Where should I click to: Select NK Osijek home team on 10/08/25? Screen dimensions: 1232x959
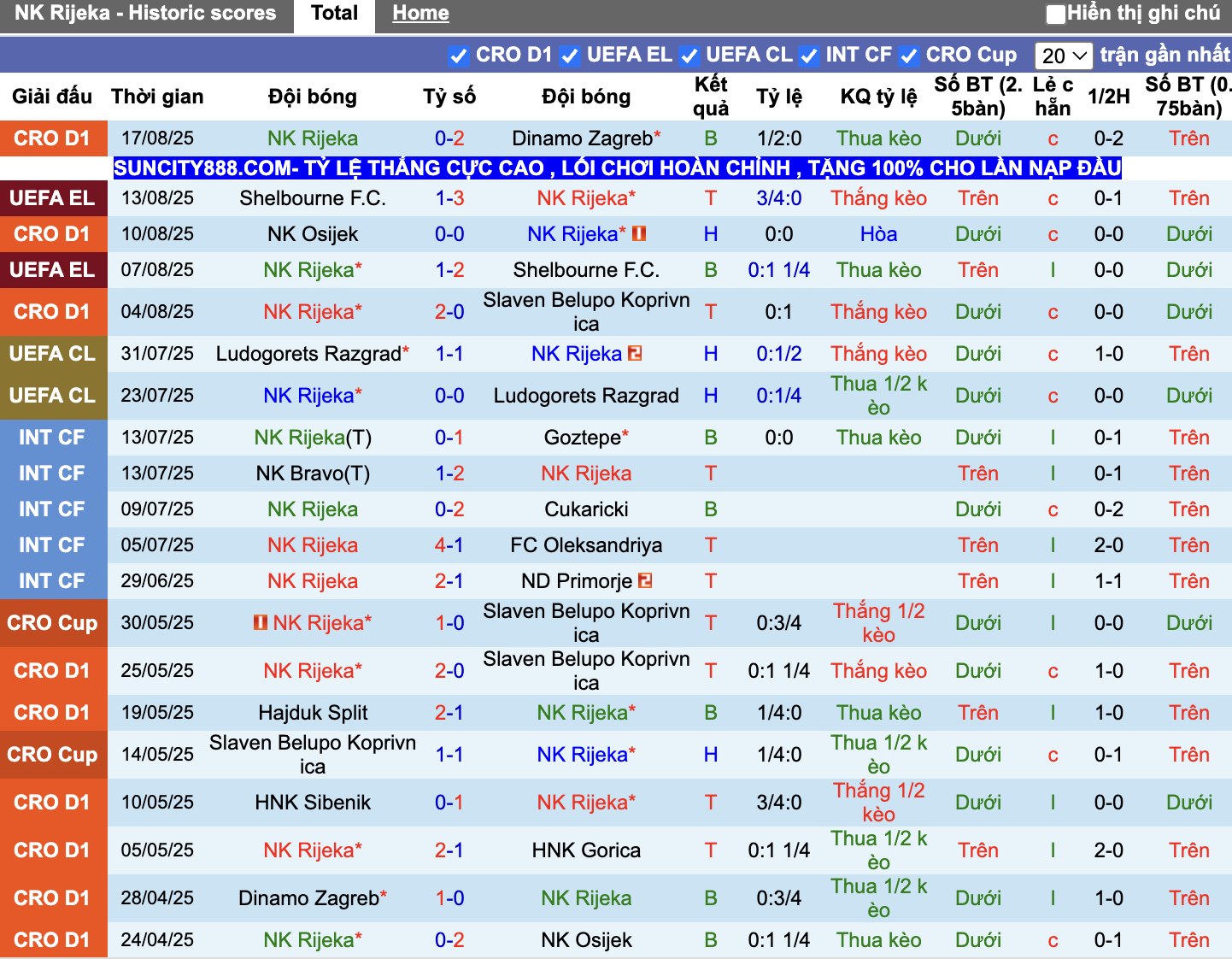pos(313,234)
